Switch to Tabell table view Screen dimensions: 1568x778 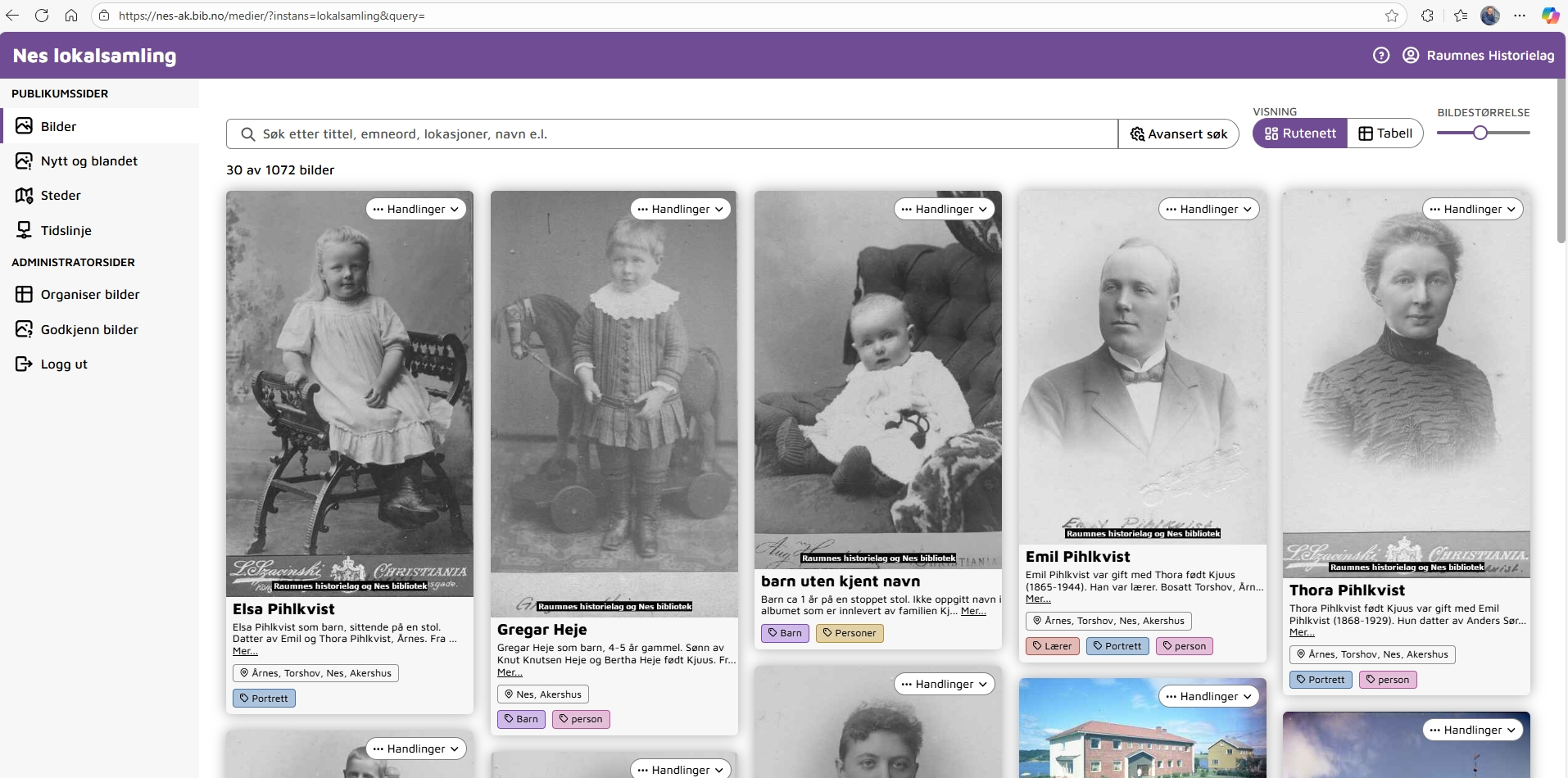pos(1385,133)
